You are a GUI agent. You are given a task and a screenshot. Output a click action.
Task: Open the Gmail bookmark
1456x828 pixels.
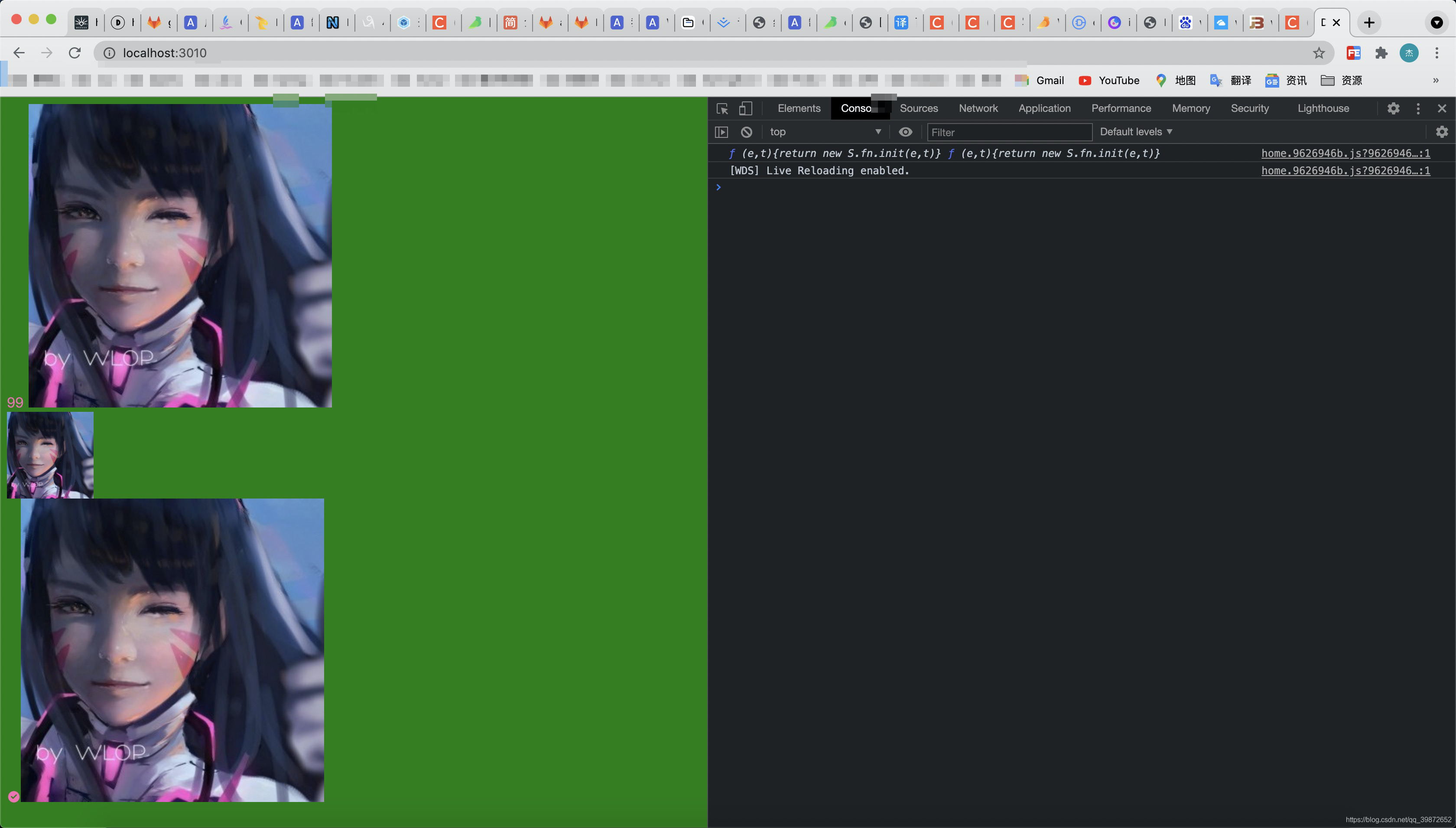[x=1040, y=81]
